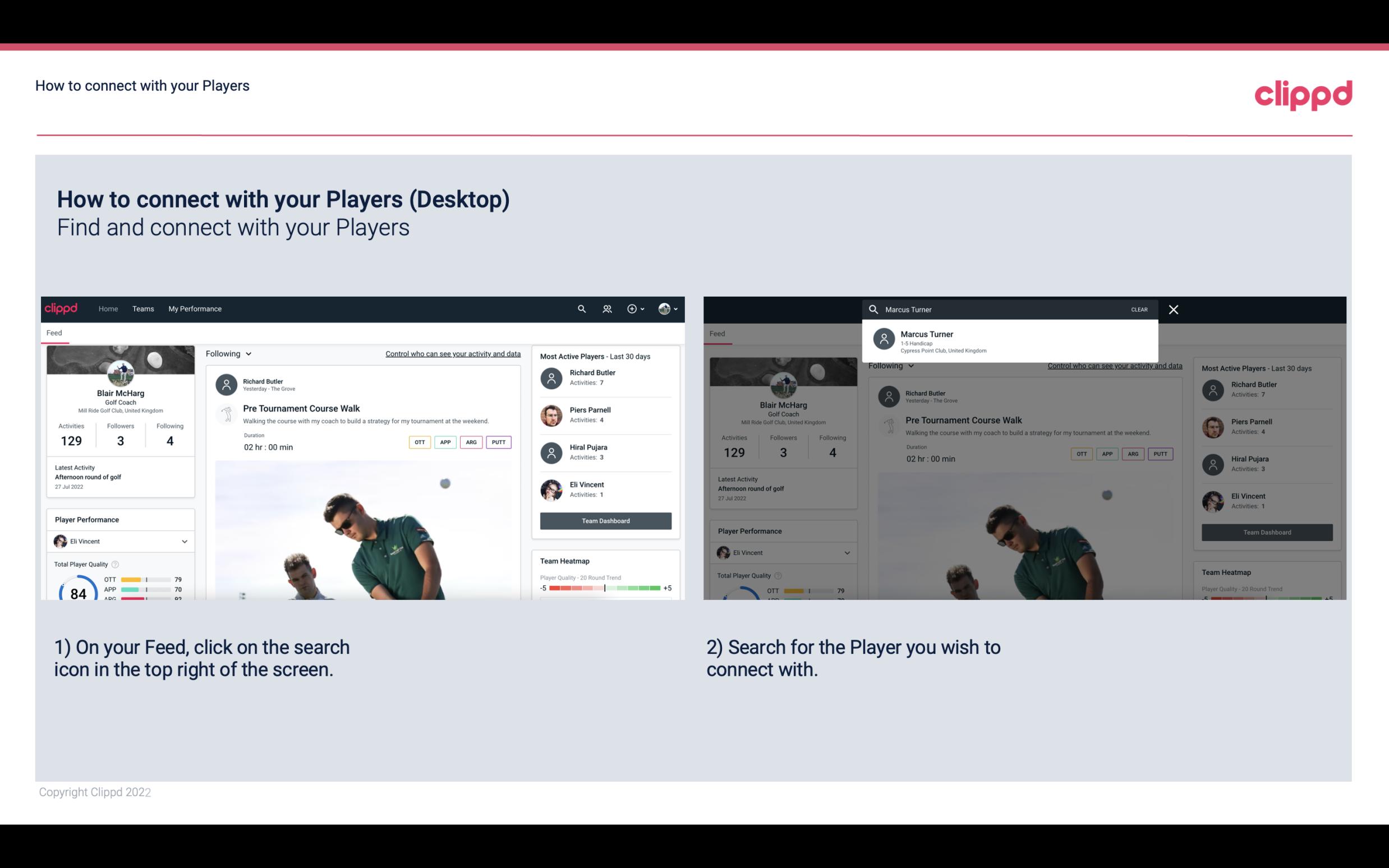Select Eli Vincent player dropdown
Screen dimensions: 1389x868
[x=120, y=541]
